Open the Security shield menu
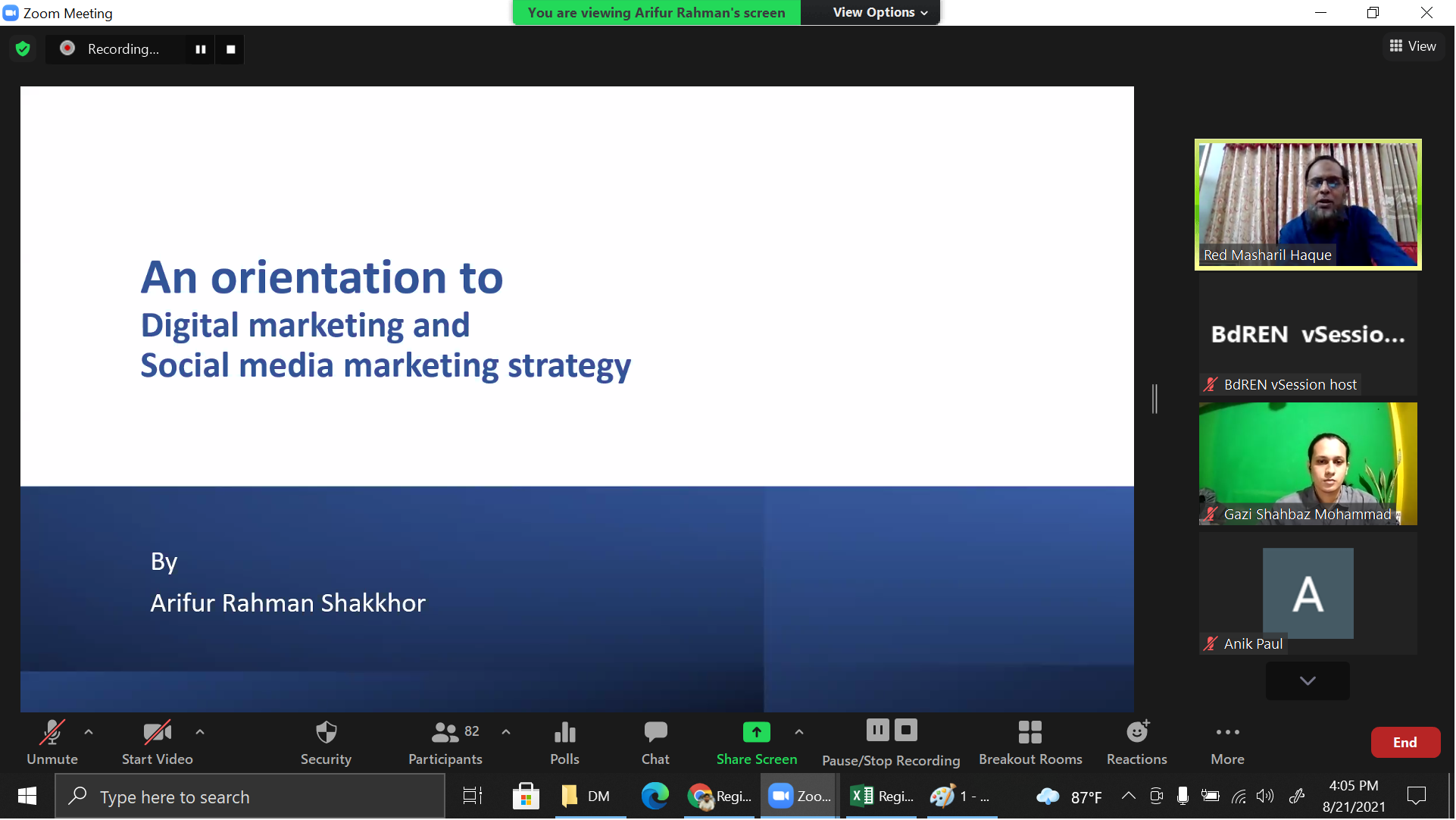Screen dimensions: 1456x820 326,743
